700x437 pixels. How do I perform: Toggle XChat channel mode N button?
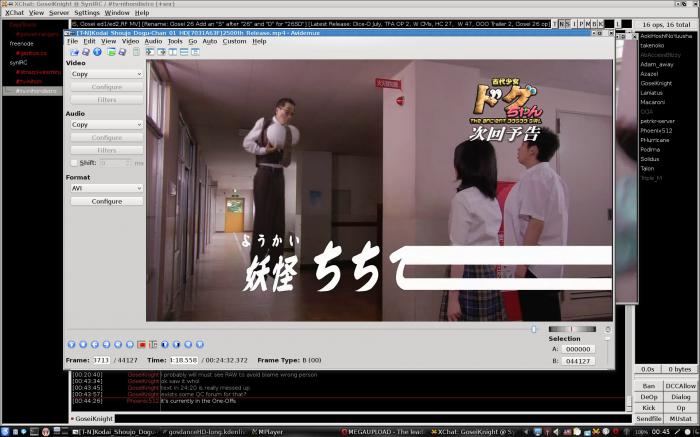point(561,24)
